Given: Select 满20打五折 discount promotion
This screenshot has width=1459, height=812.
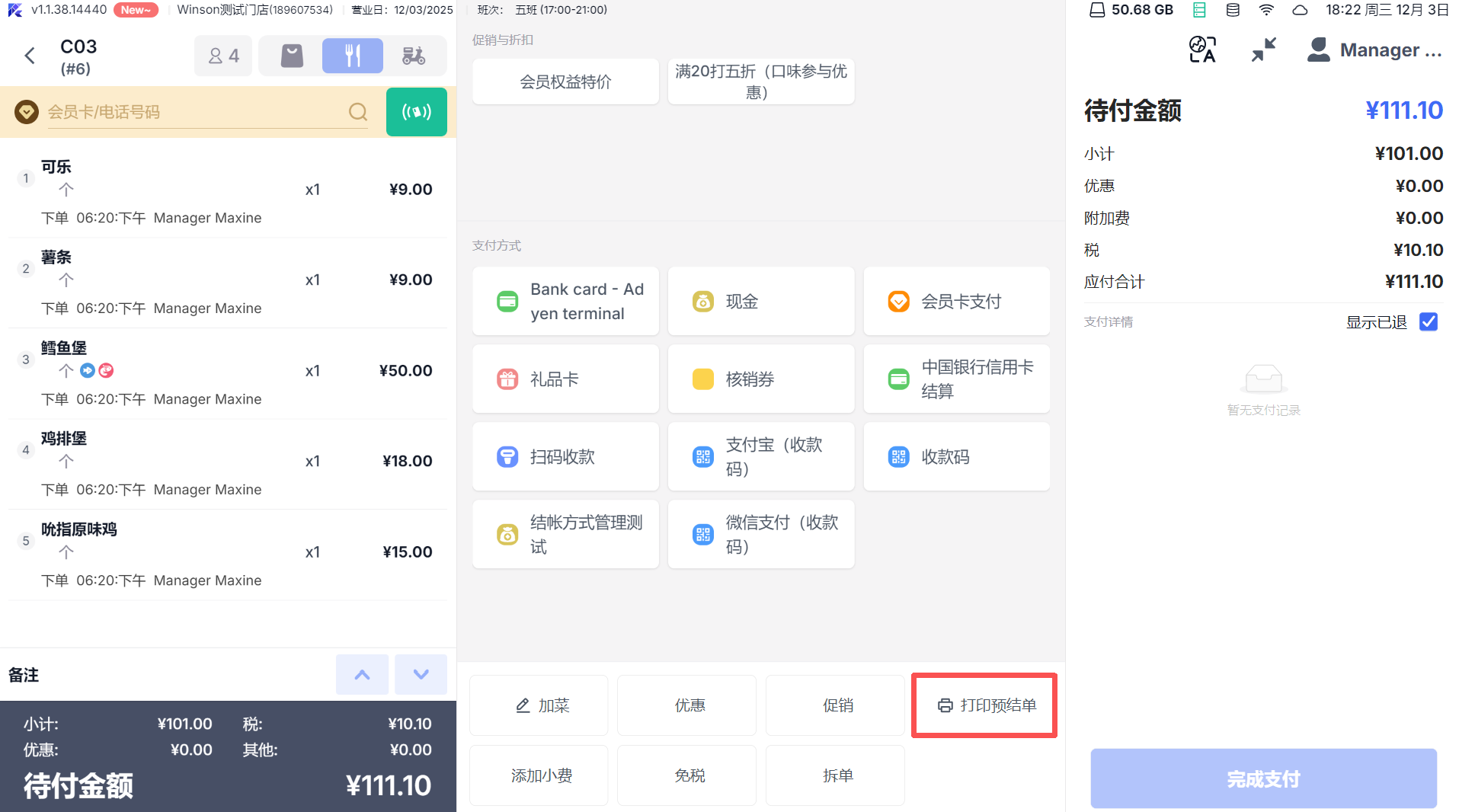Looking at the screenshot, I should (x=760, y=82).
